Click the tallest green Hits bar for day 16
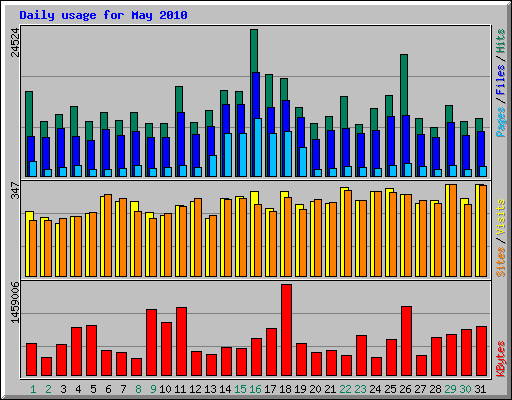Screen dimensions: 512x400 coord(254,50)
